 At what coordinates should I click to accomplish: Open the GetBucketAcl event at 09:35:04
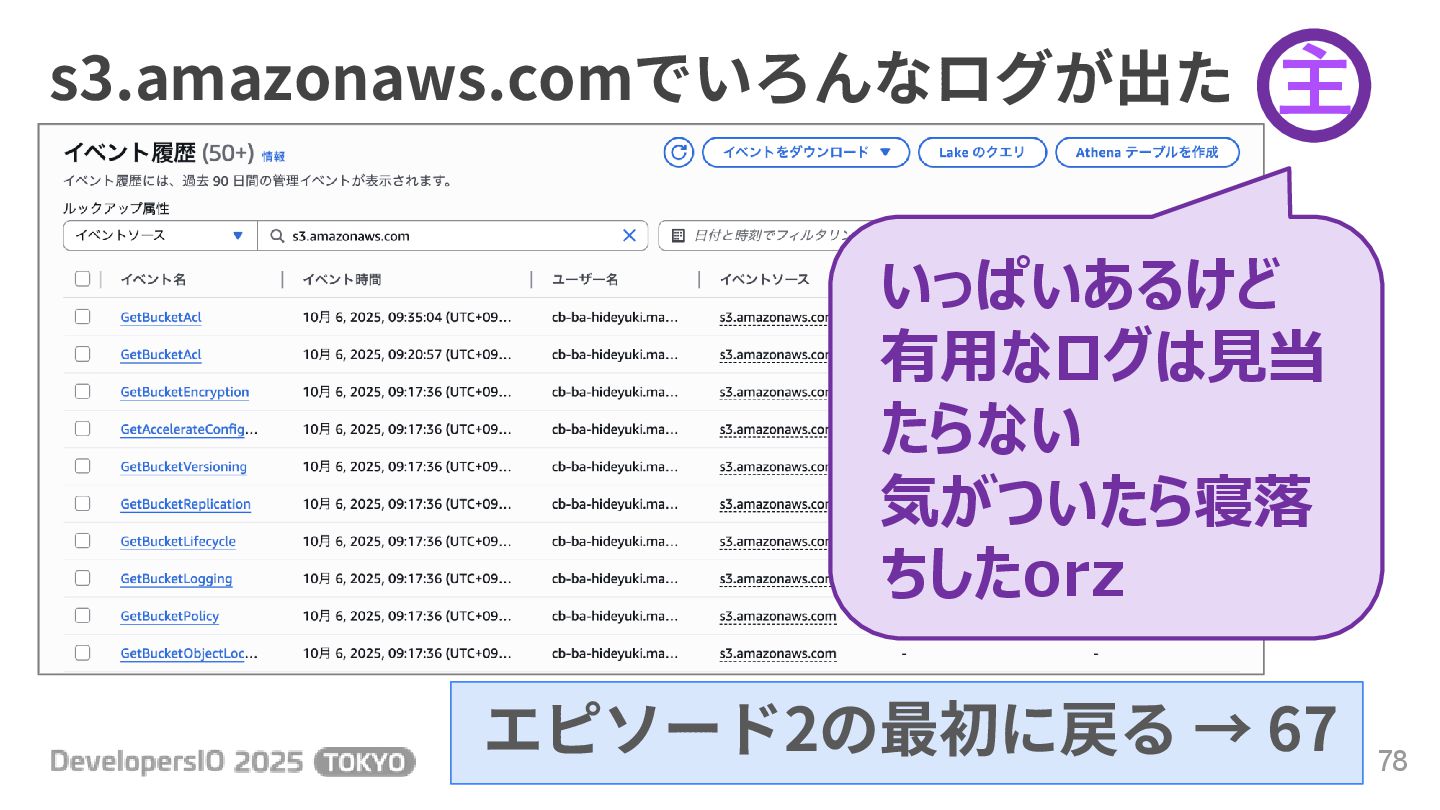coord(161,317)
